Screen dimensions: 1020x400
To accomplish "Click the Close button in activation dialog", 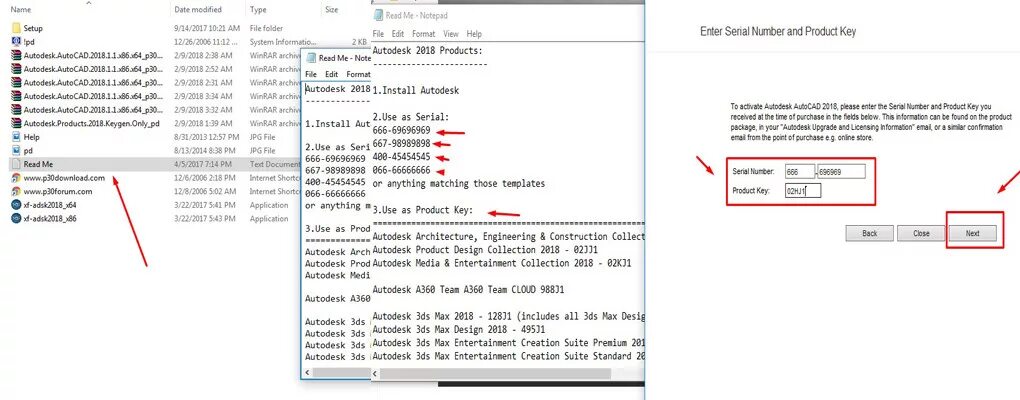I will point(920,233).
